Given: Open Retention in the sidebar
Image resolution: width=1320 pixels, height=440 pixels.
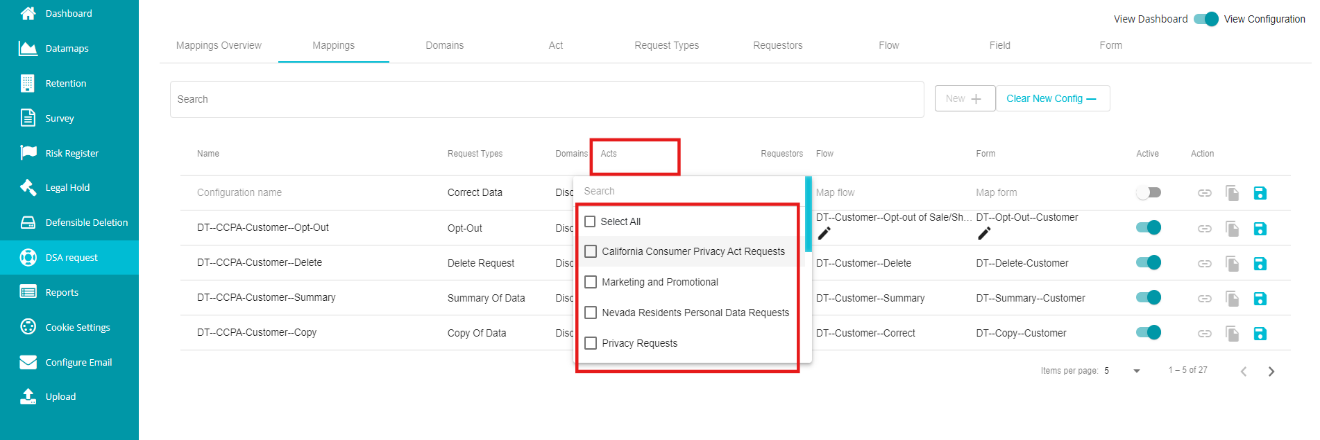Looking at the screenshot, I should [69, 83].
